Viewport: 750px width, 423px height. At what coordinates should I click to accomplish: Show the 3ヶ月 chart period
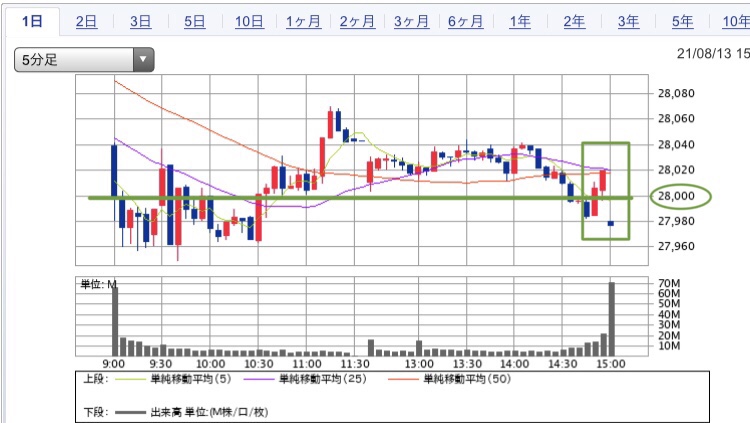(411, 22)
